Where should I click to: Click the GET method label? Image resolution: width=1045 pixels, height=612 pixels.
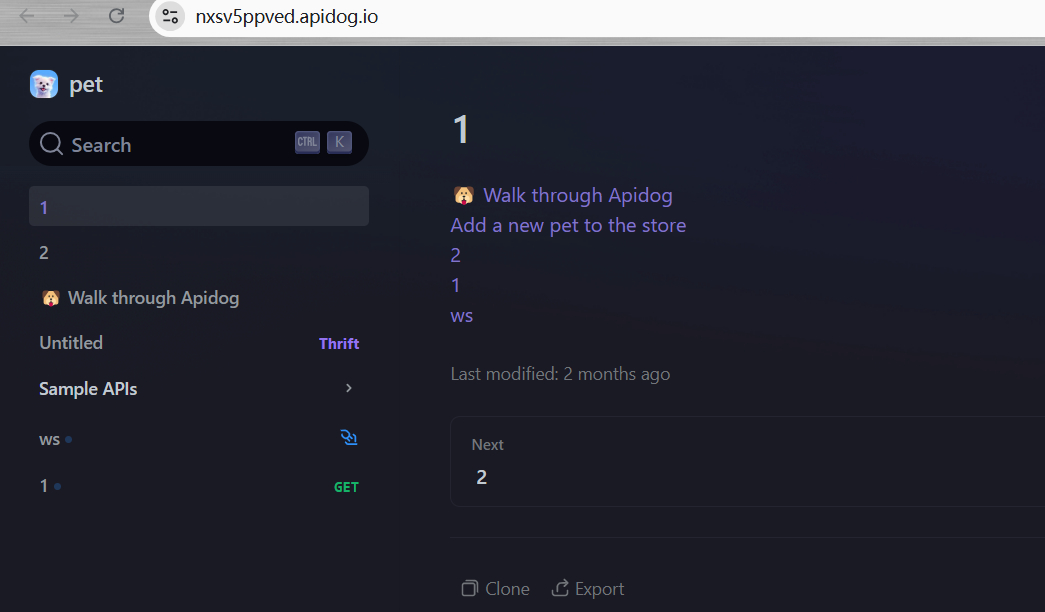click(346, 487)
